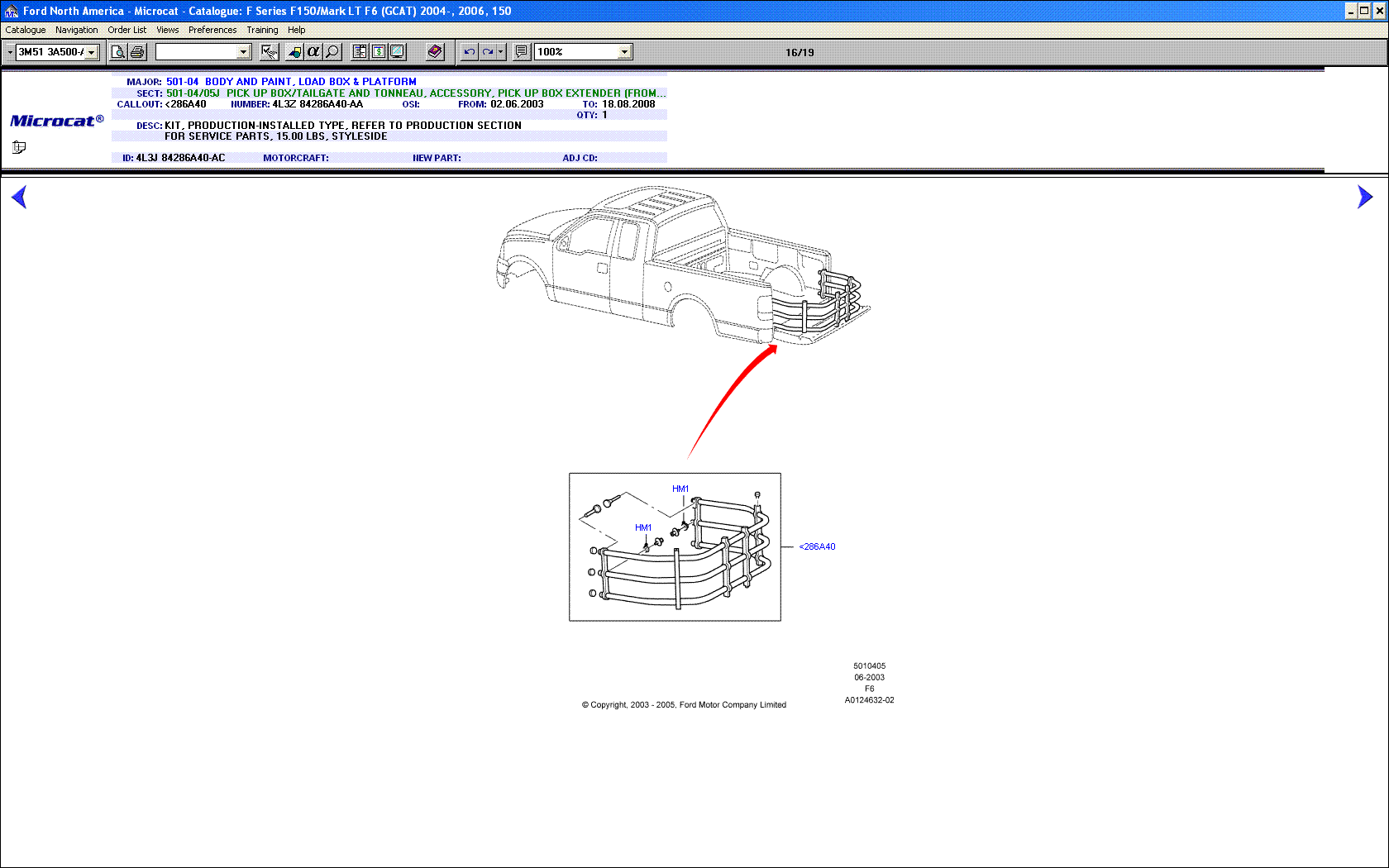Click the print preview icon
This screenshot has height=868, width=1389.
point(118,52)
